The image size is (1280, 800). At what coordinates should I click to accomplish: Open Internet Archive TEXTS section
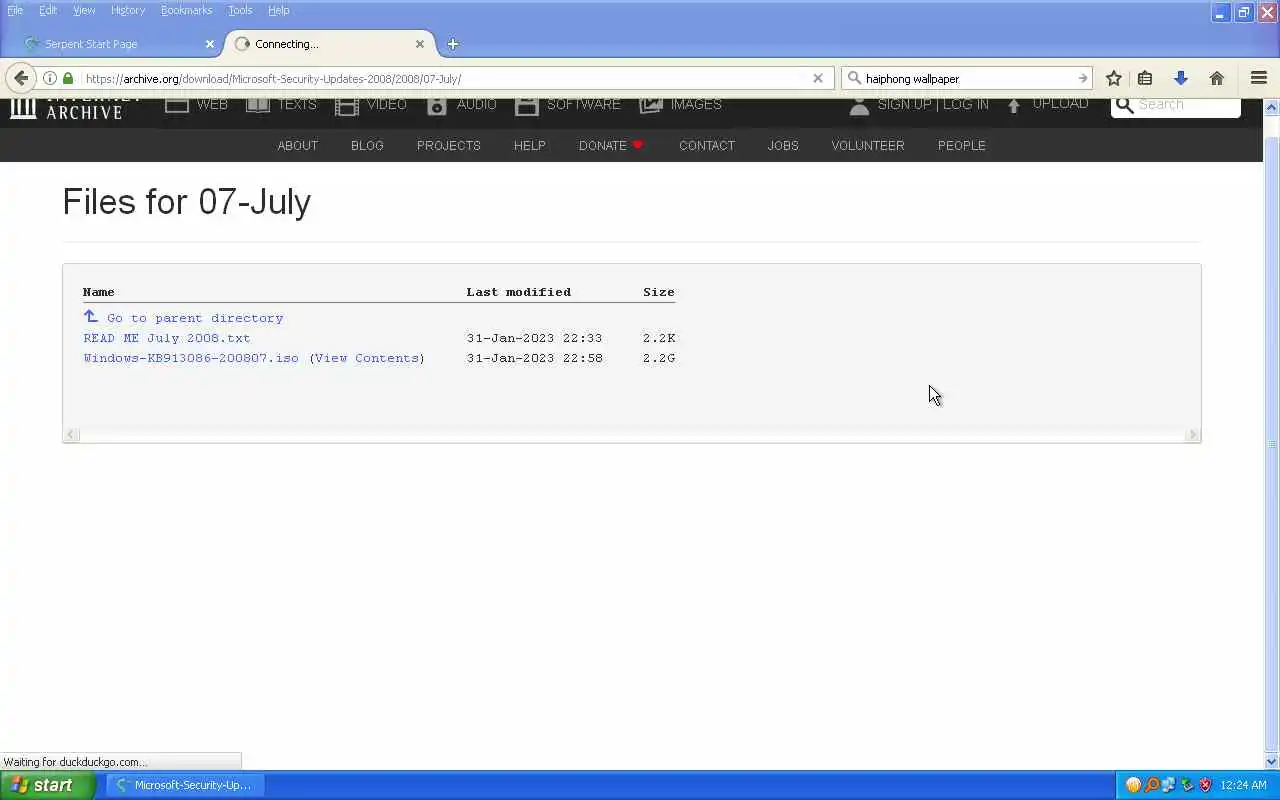281,104
